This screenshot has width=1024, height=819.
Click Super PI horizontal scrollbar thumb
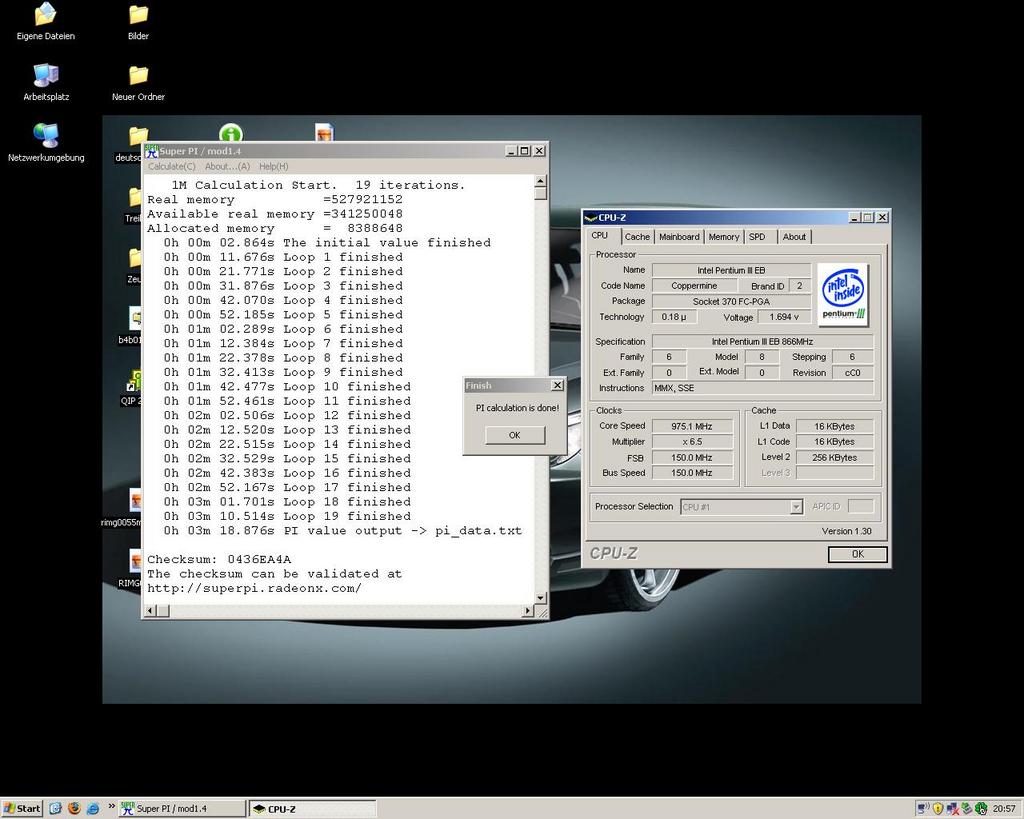pyautogui.click(x=163, y=611)
